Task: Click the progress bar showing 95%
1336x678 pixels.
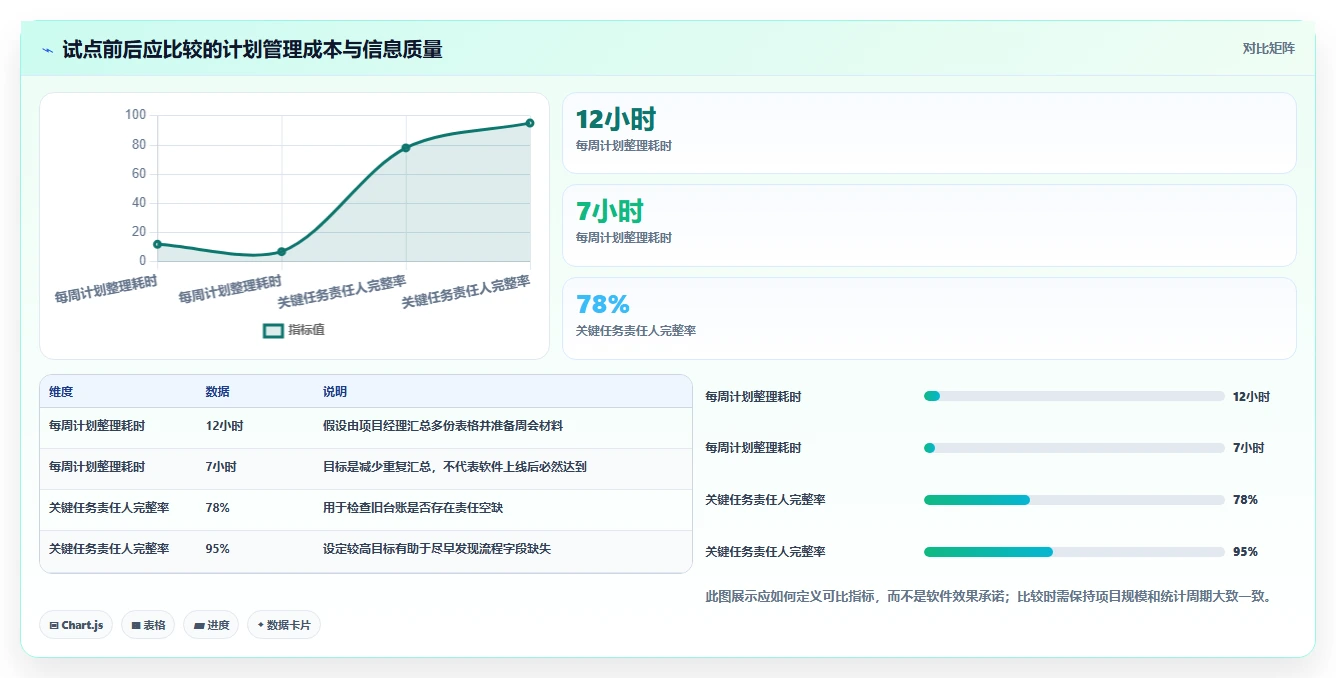Action: point(1074,552)
